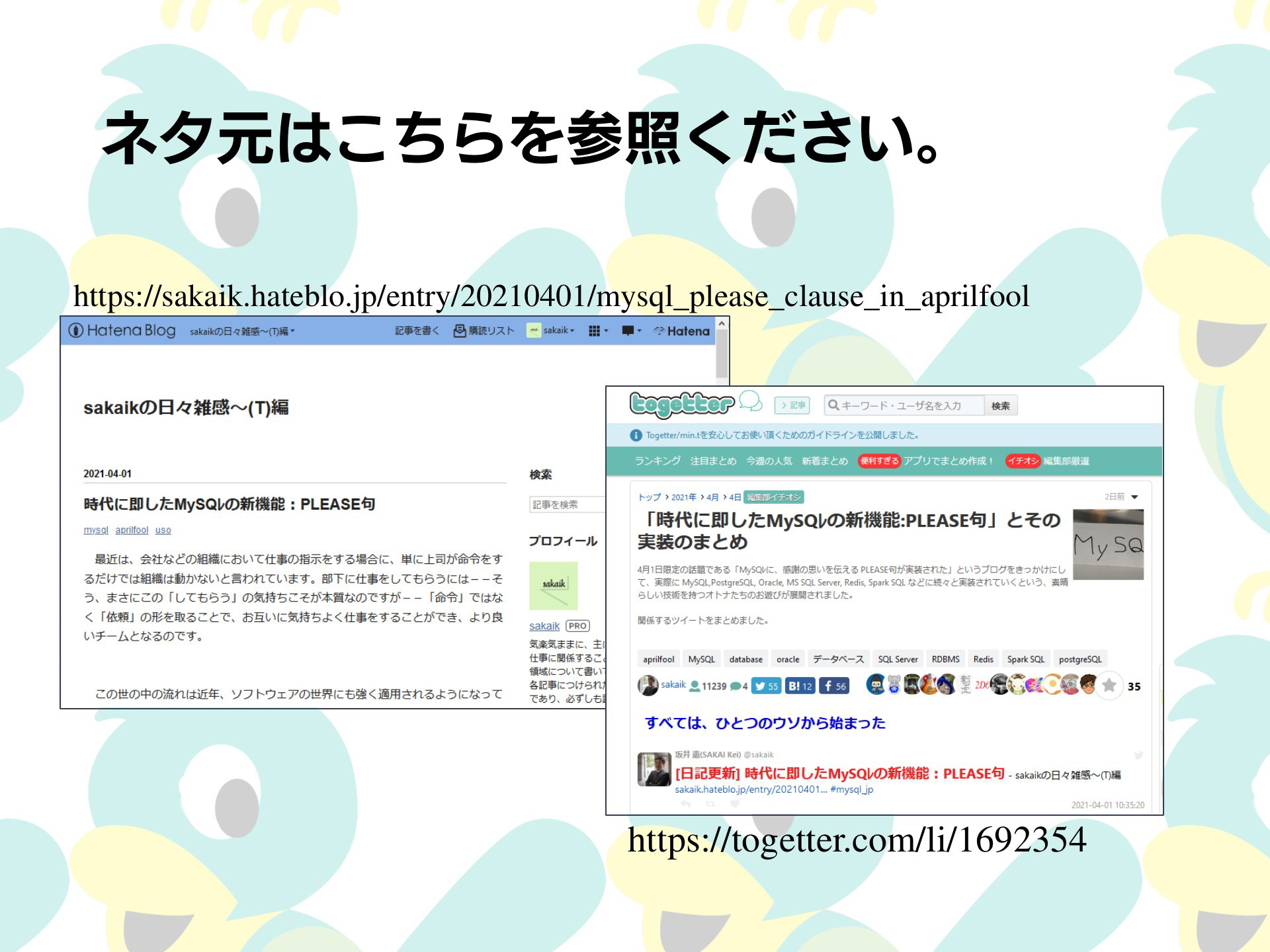Open the sakaik author avatar on togetter

coord(648,686)
